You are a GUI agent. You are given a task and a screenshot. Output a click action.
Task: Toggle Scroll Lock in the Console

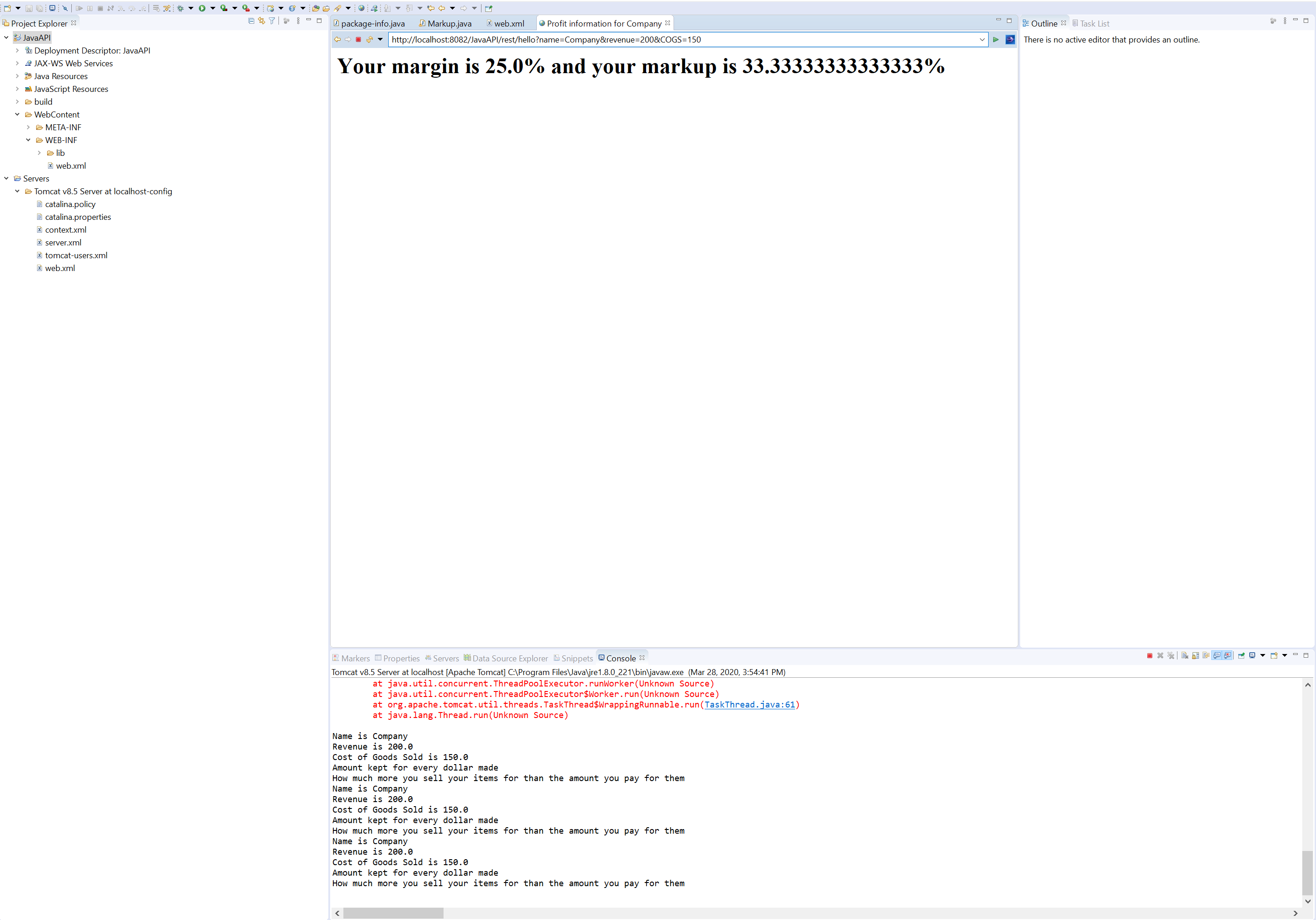pos(1196,655)
